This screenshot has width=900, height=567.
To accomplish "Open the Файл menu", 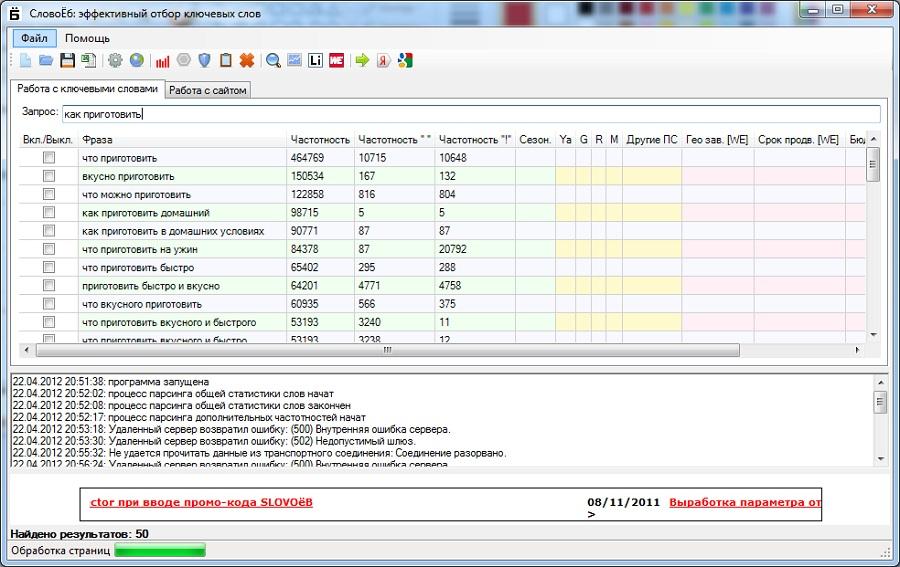I will click(34, 38).
